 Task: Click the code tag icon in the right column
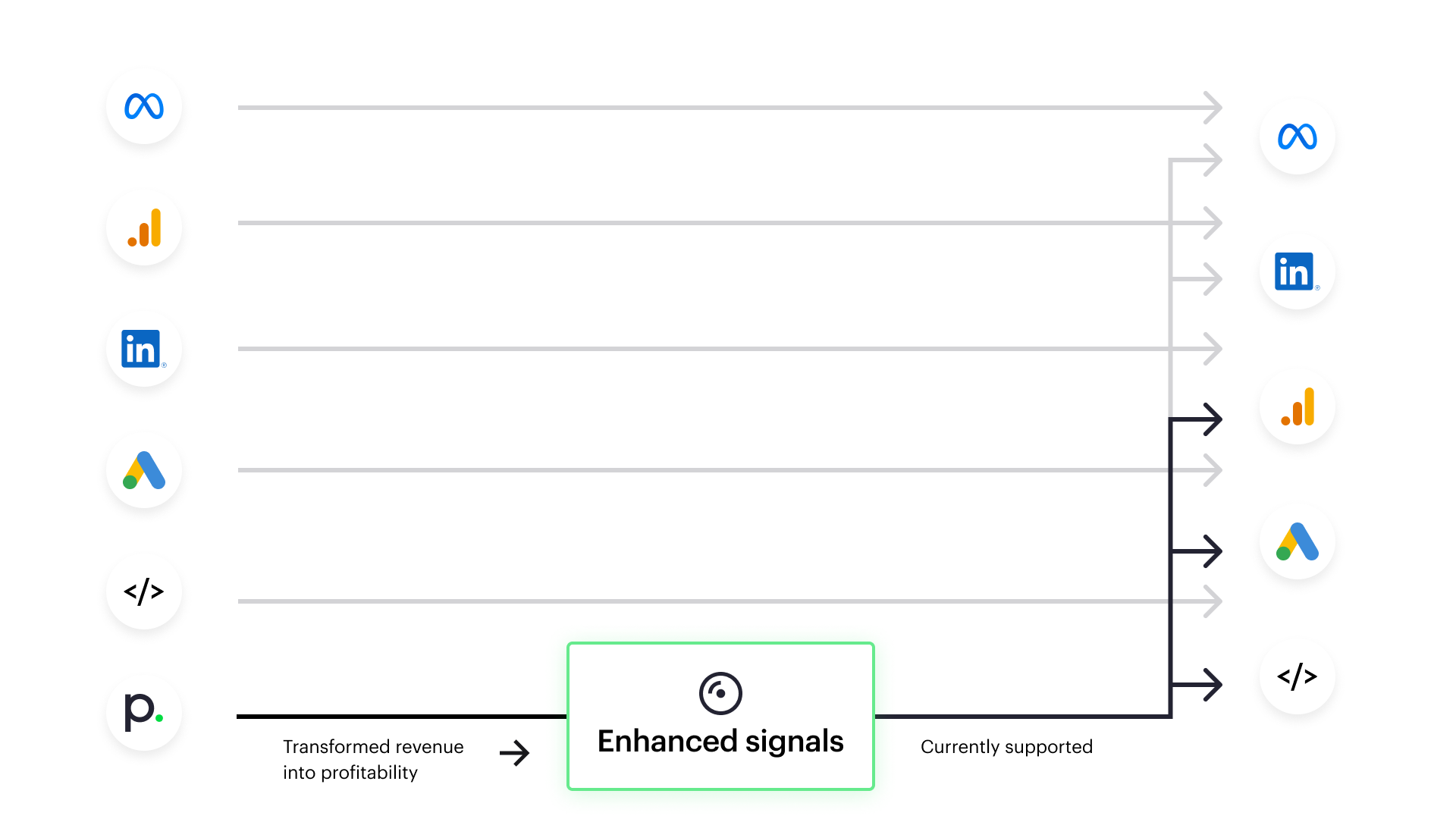click(1298, 676)
